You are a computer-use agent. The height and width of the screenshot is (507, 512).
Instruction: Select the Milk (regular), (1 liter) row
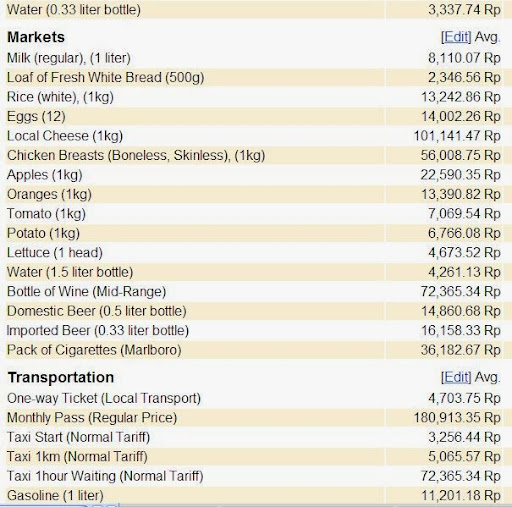(x=254, y=58)
